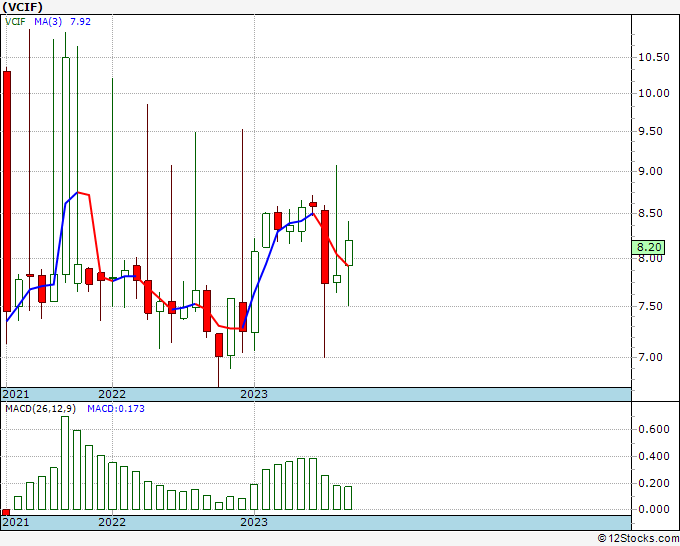Click the MA(3) indicator label
The image size is (680, 546).
tap(48, 21)
